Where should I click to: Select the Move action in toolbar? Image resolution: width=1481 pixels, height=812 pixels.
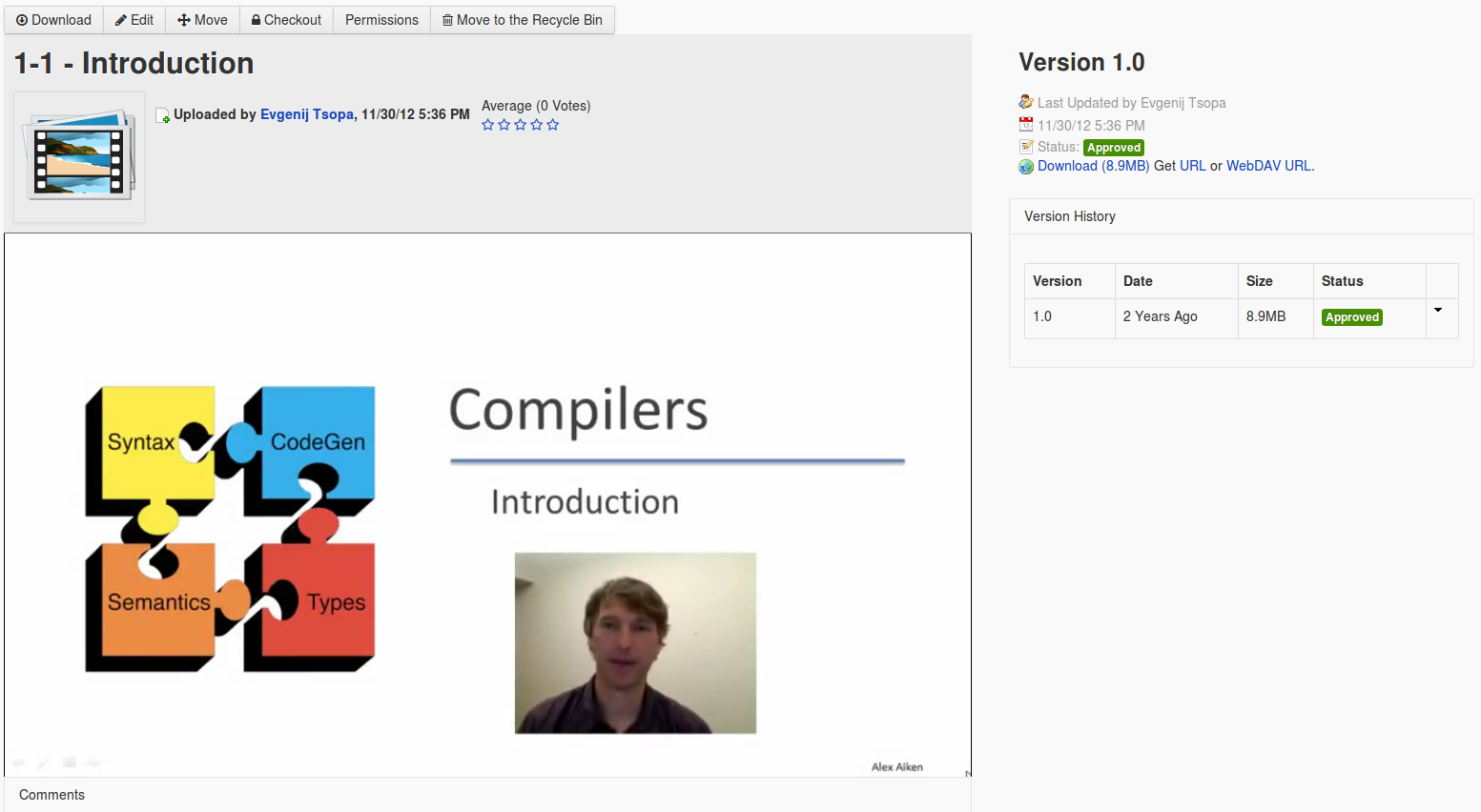click(x=202, y=20)
